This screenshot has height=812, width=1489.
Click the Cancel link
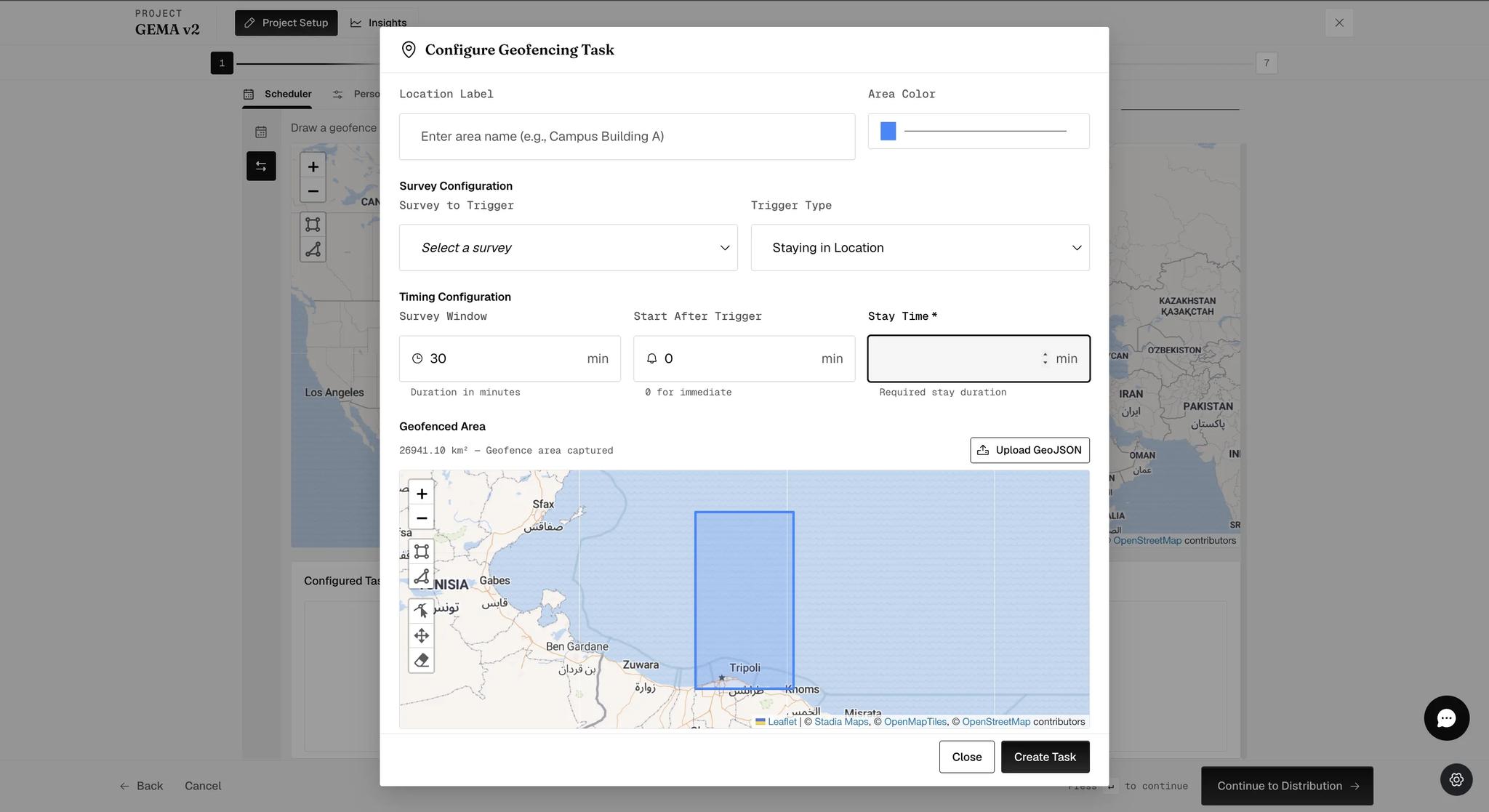[x=203, y=786]
